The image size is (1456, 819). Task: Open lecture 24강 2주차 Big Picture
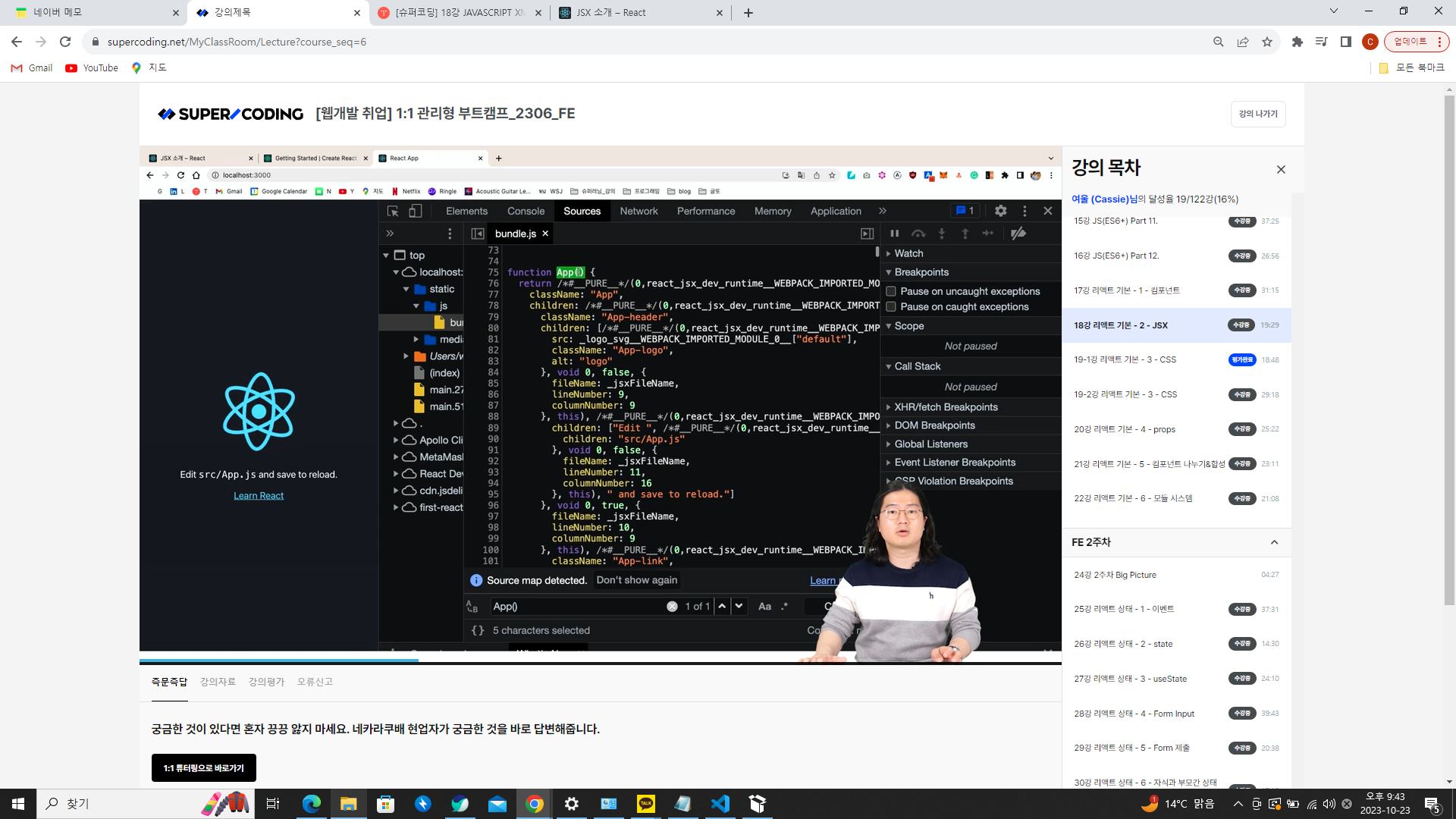(x=1177, y=575)
